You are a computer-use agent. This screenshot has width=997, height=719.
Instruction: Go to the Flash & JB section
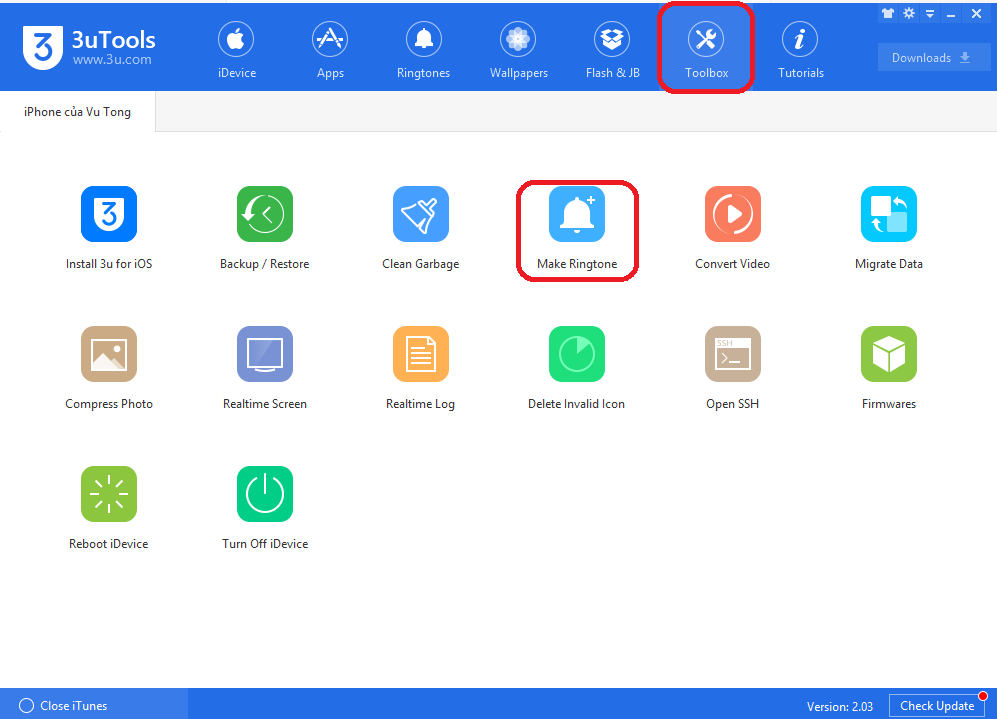coord(612,50)
